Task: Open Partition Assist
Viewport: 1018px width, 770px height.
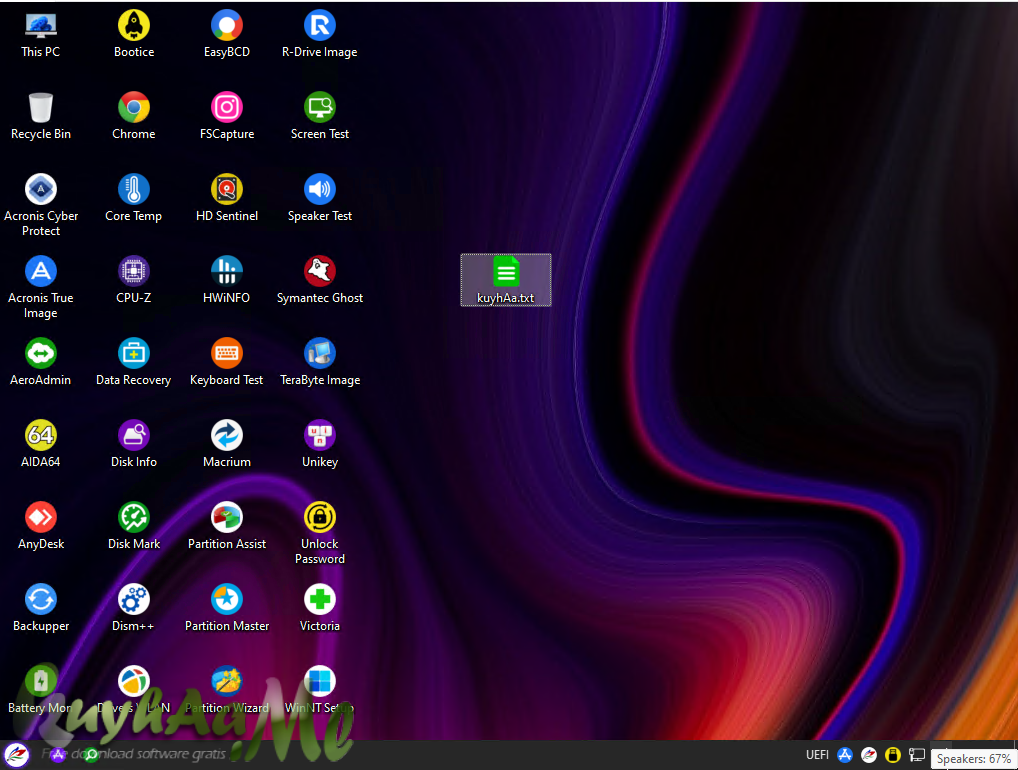Action: [x=227, y=527]
